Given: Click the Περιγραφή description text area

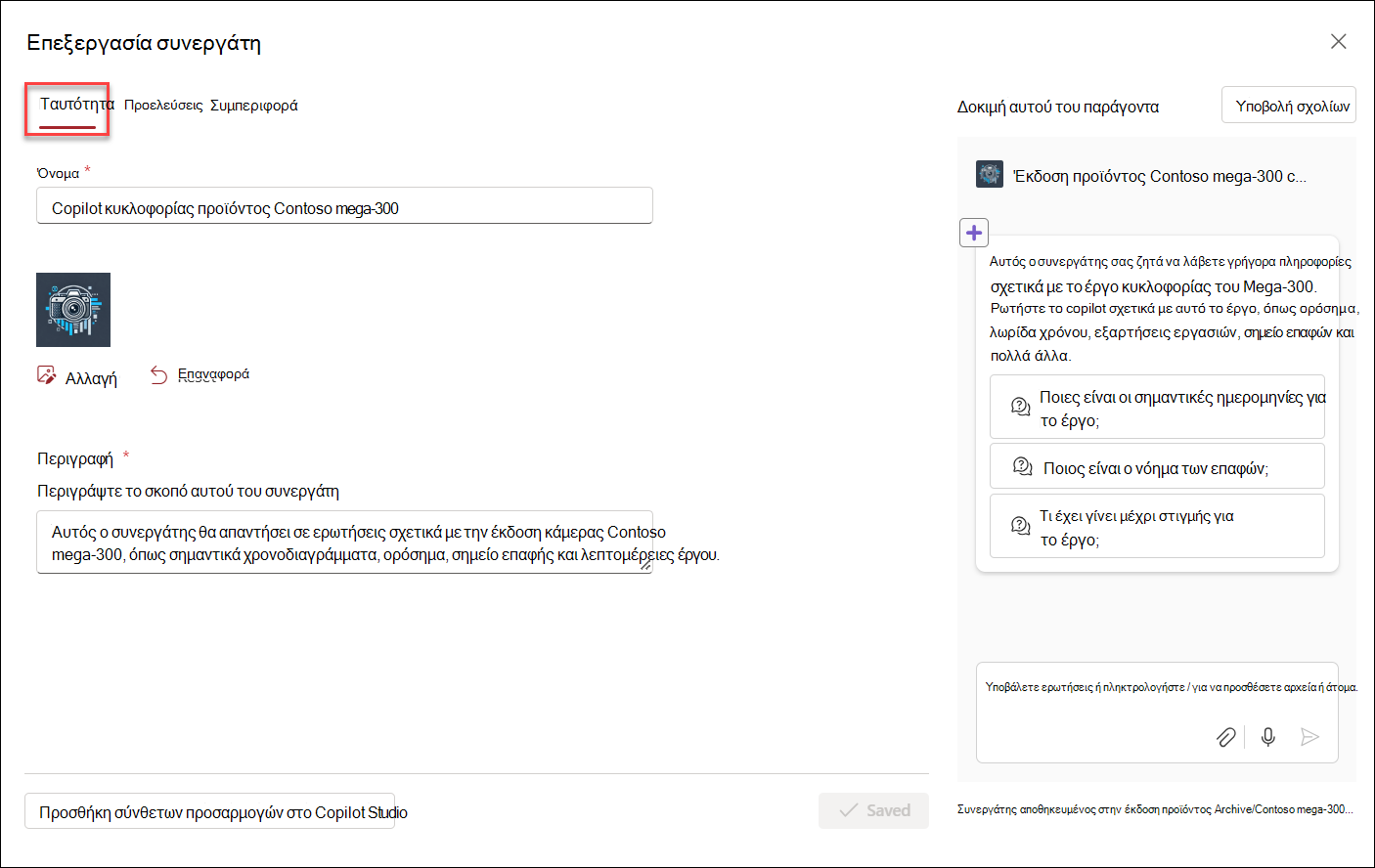Looking at the screenshot, I should coord(344,542).
